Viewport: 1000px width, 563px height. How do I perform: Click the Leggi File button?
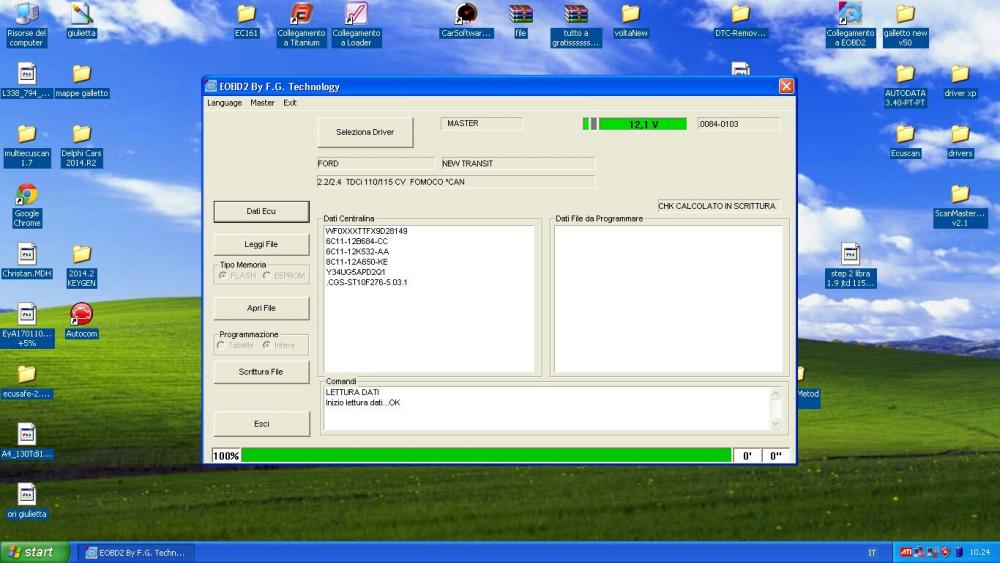click(x=261, y=244)
